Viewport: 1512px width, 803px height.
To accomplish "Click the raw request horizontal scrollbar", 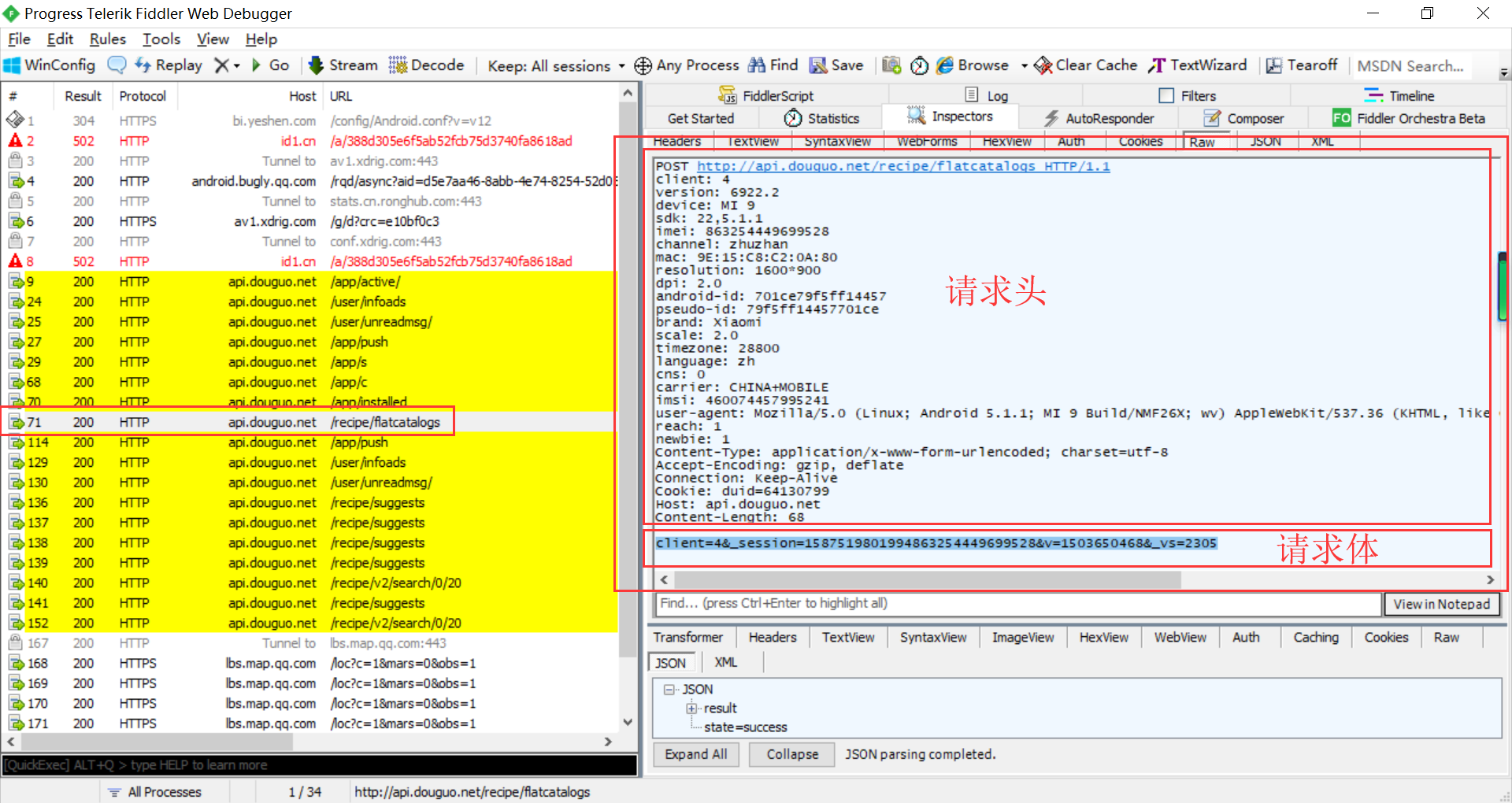I will pos(928,580).
